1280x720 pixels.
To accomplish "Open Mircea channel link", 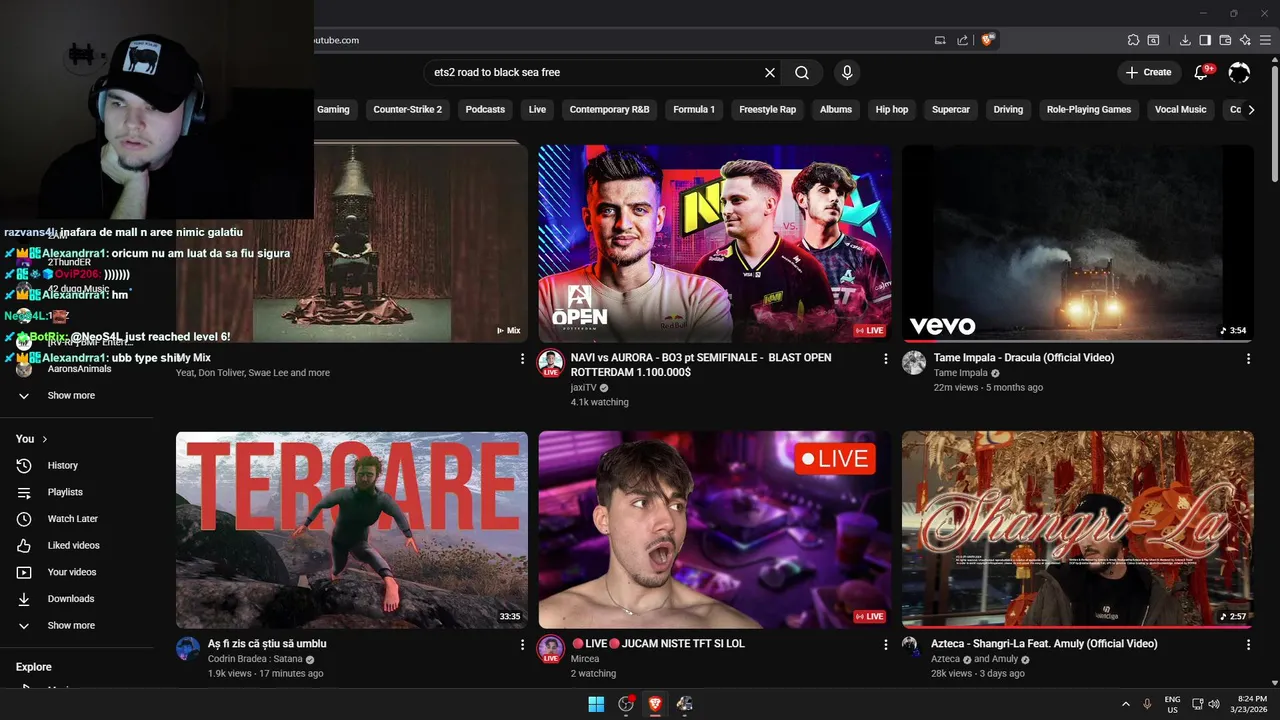I will [585, 659].
